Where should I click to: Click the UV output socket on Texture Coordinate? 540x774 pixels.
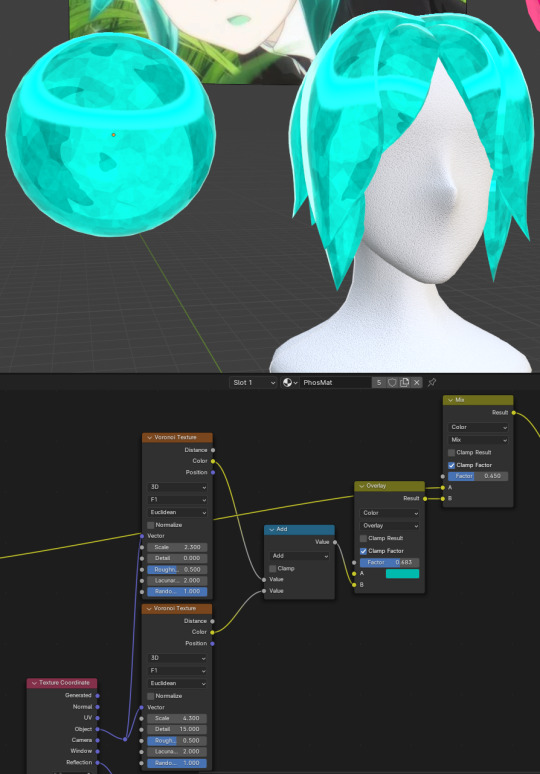pos(97,718)
